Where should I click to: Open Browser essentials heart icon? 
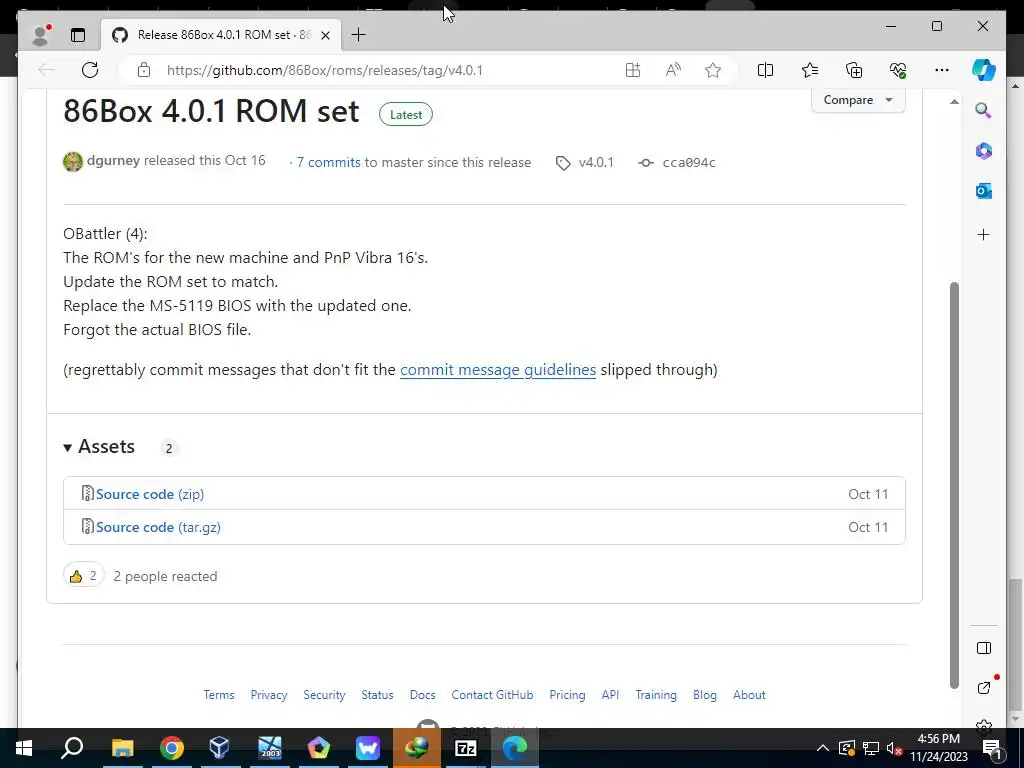click(x=898, y=70)
